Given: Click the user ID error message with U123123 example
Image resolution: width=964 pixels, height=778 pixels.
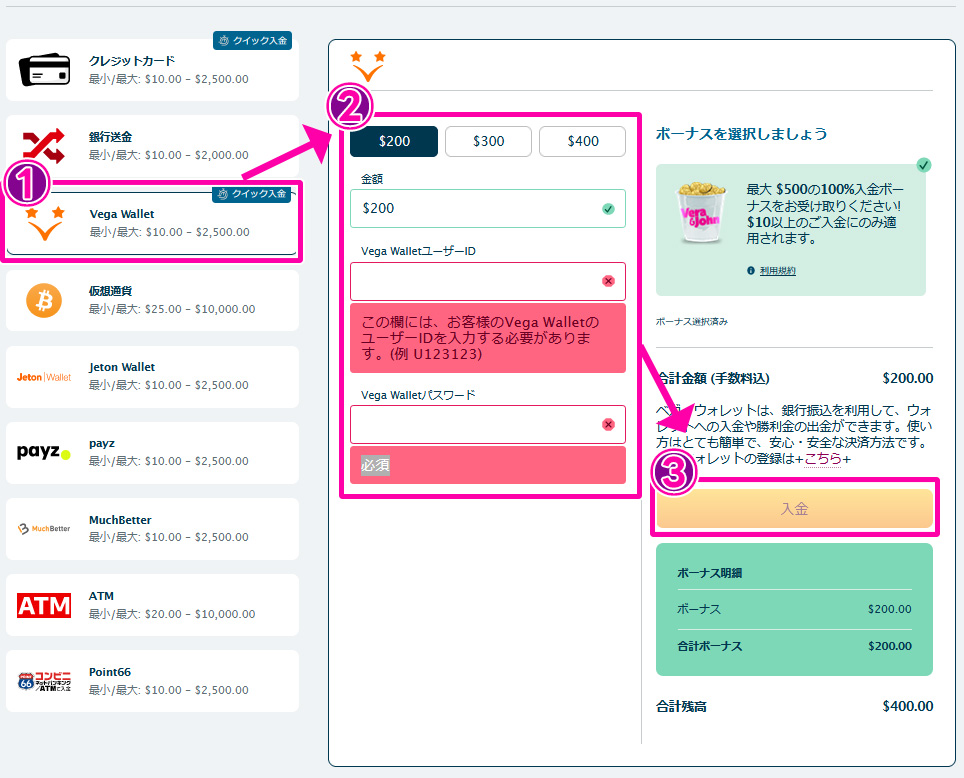Looking at the screenshot, I should (x=488, y=338).
